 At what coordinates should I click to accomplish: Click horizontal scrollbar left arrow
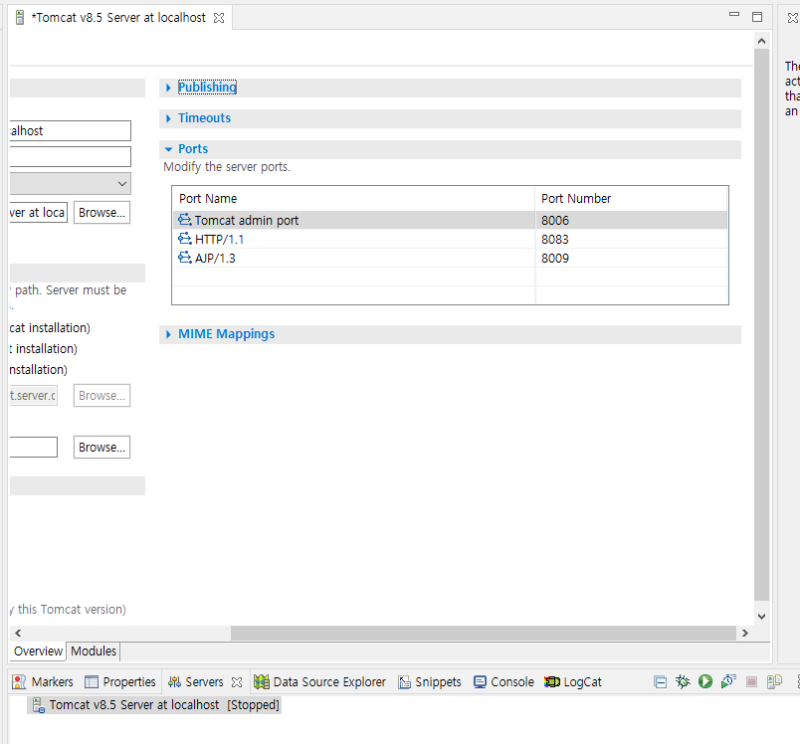[18, 633]
